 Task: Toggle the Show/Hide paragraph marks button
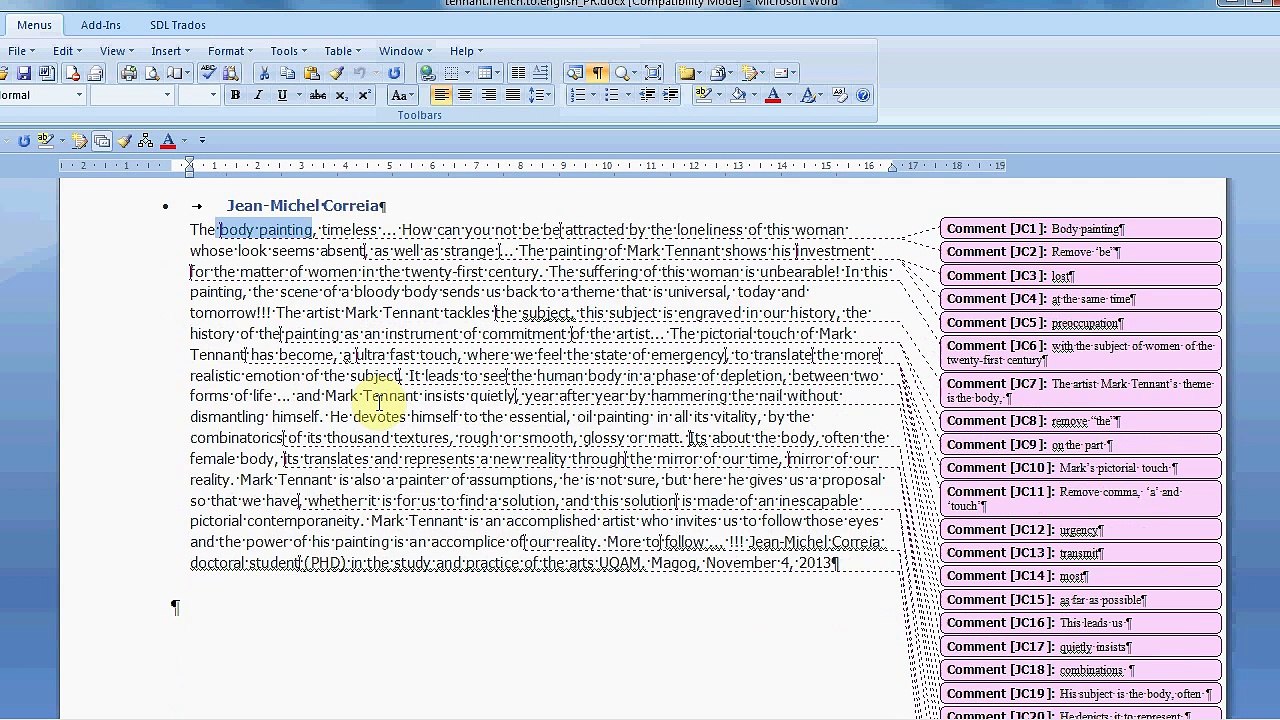point(598,73)
